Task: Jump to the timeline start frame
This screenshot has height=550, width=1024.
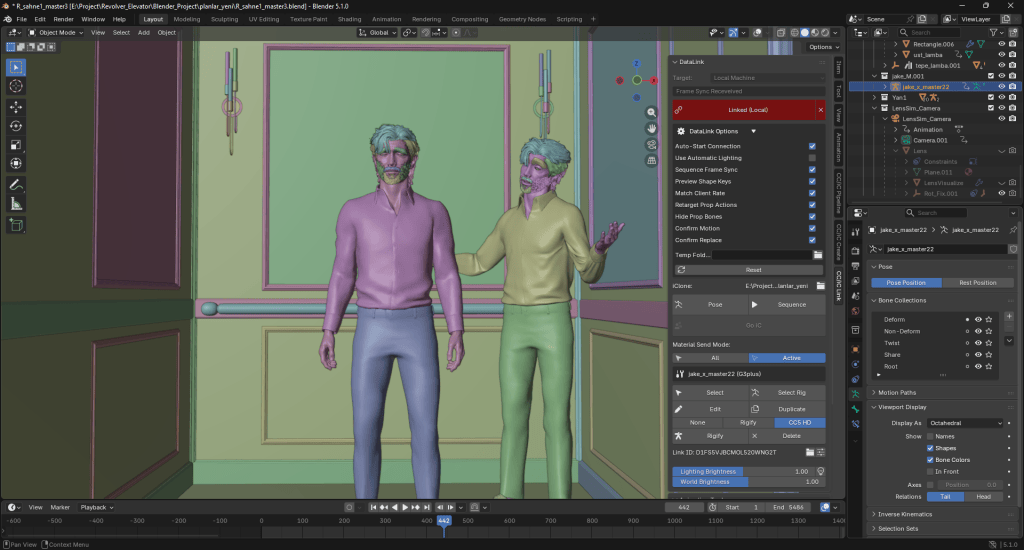Action: point(373,508)
